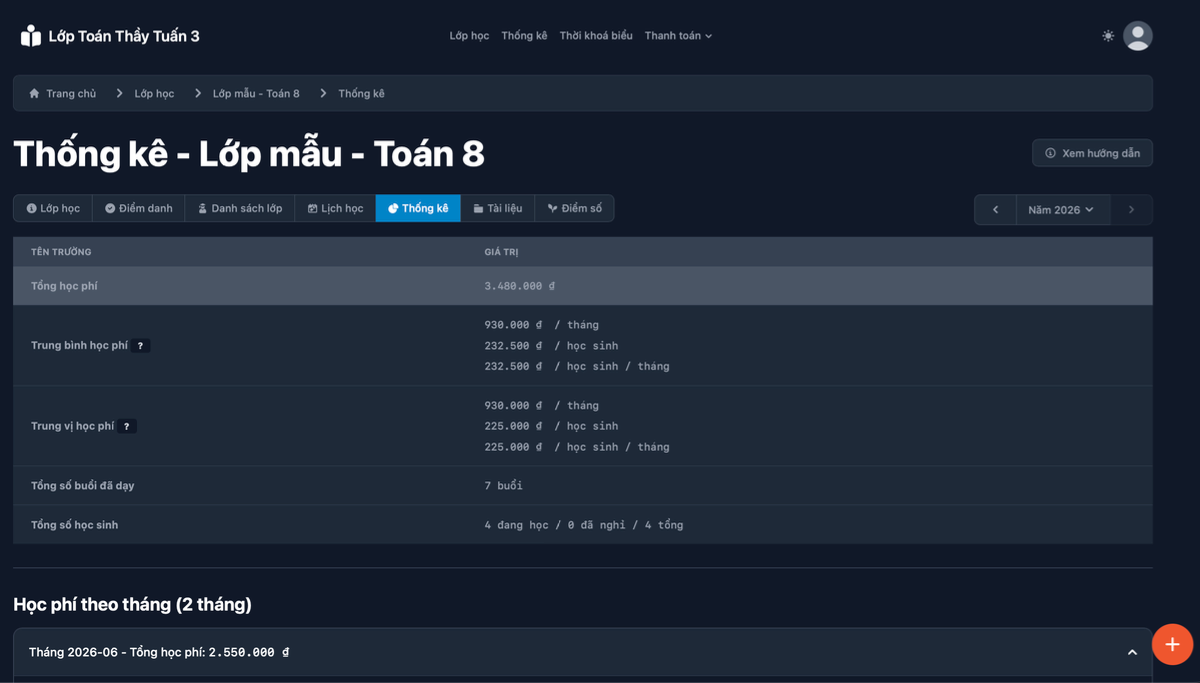Expand the Thanh toán dropdown menu

pos(678,36)
